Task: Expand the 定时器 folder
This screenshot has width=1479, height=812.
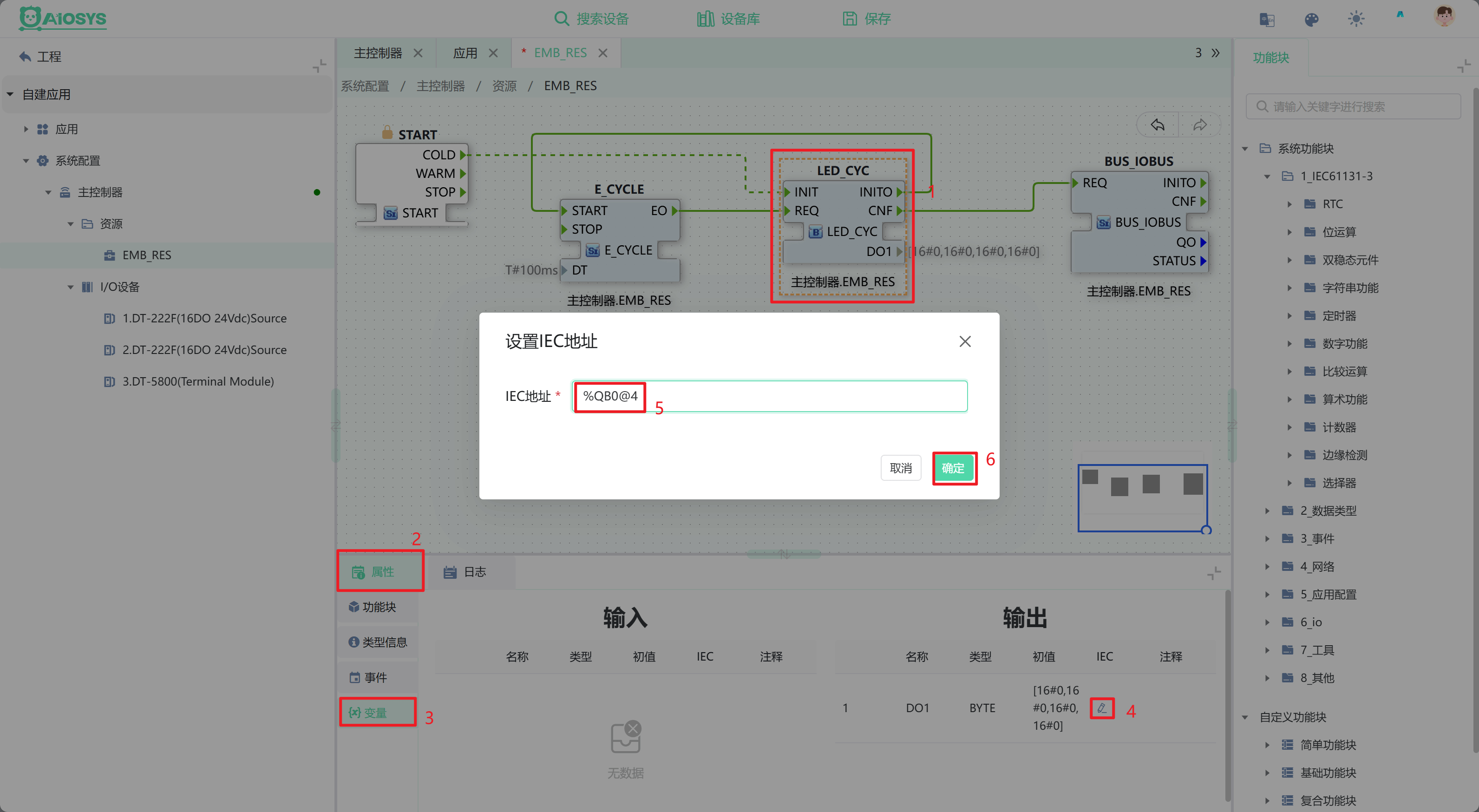Action: click(1289, 316)
